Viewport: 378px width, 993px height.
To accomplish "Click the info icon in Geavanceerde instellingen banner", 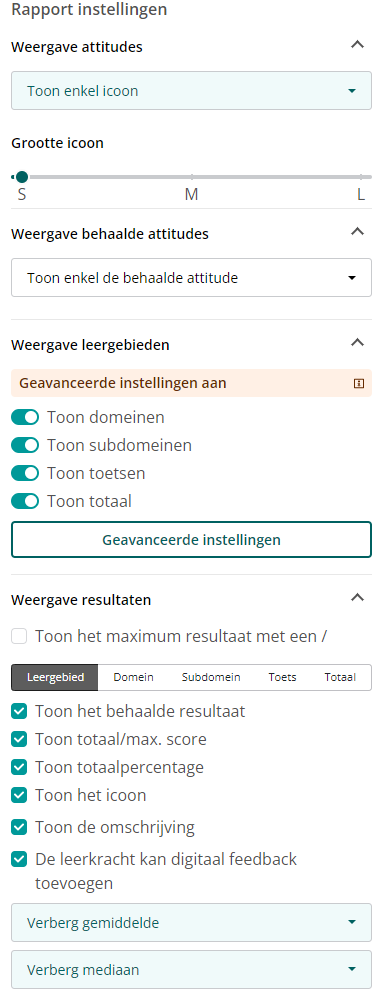I will (359, 383).
